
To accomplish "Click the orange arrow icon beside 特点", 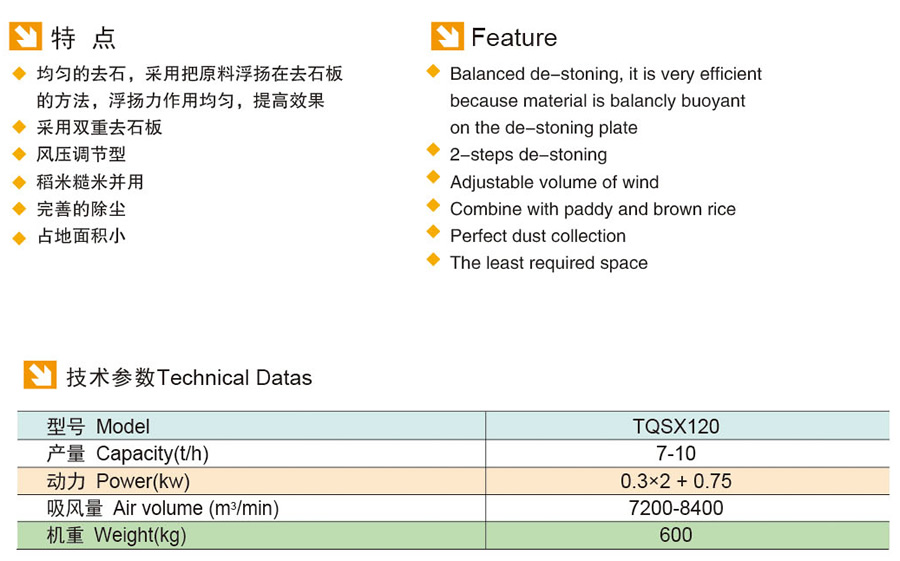I will (x=25, y=36).
